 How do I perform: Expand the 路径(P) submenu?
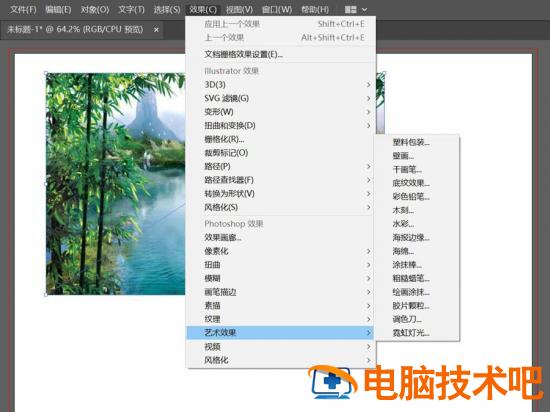281,167
